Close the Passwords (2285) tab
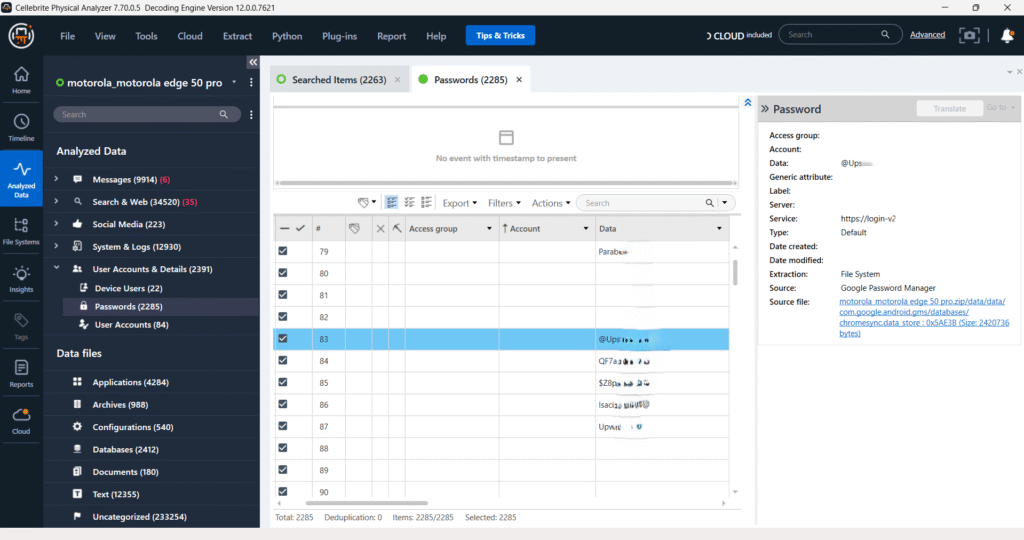Viewport: 1024px width, 540px height. pos(519,80)
